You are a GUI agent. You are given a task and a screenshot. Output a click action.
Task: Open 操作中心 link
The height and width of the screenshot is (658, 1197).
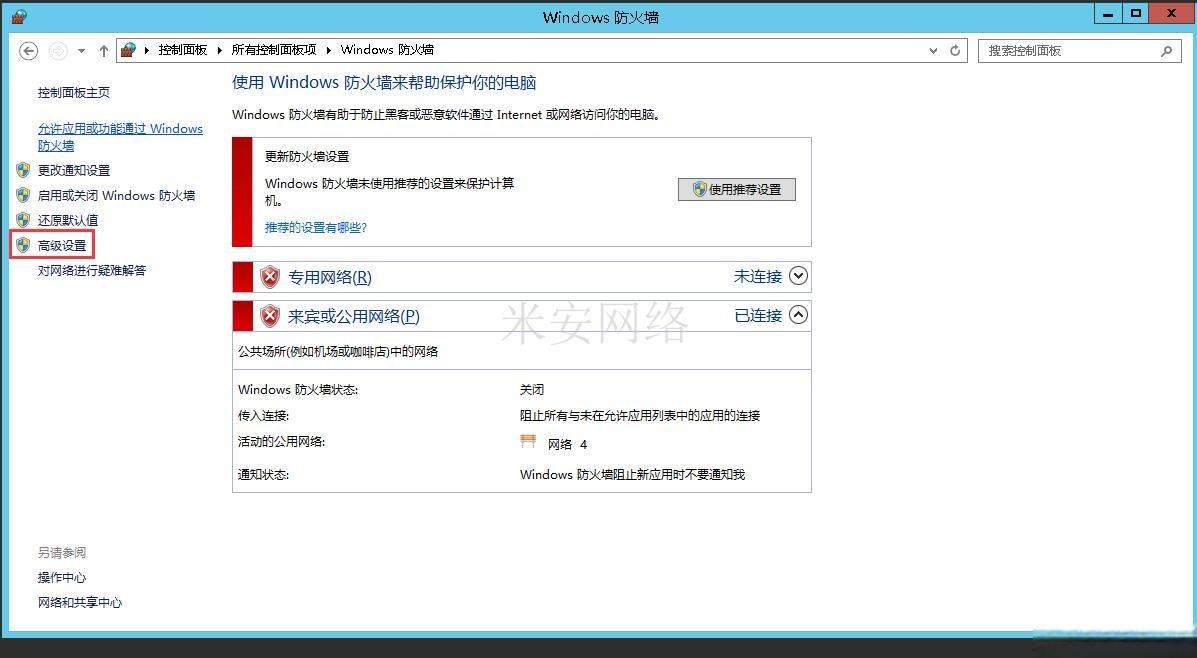pos(62,578)
